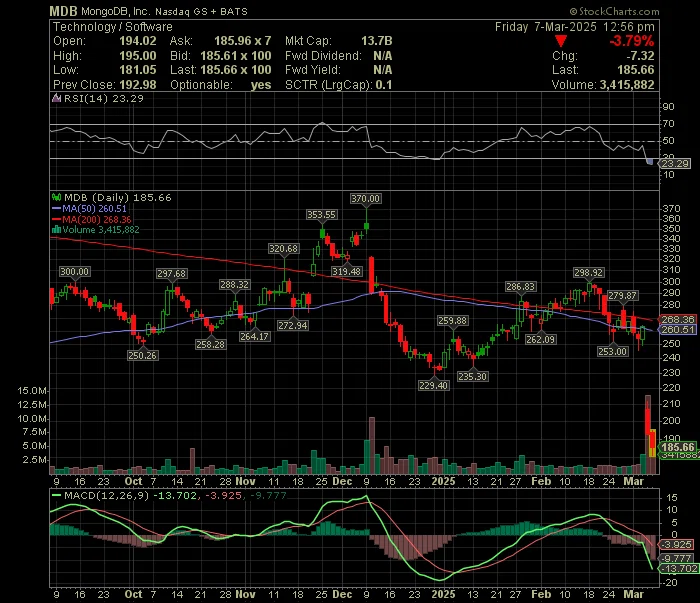Click the 268.36 MA(200) axis tag
The width and height of the screenshot is (700, 603).
click(x=677, y=319)
